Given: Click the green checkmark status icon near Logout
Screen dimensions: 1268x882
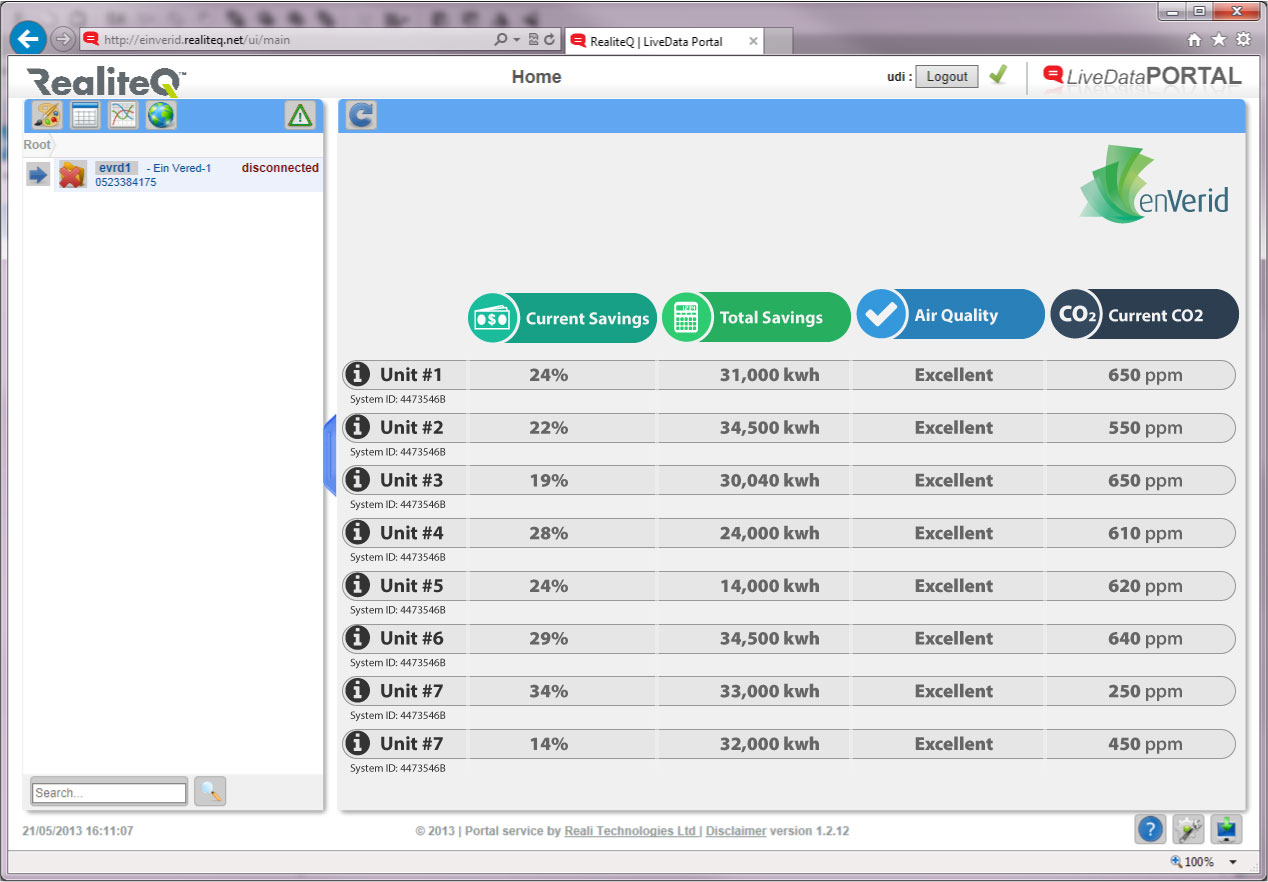Looking at the screenshot, I should pos(998,75).
